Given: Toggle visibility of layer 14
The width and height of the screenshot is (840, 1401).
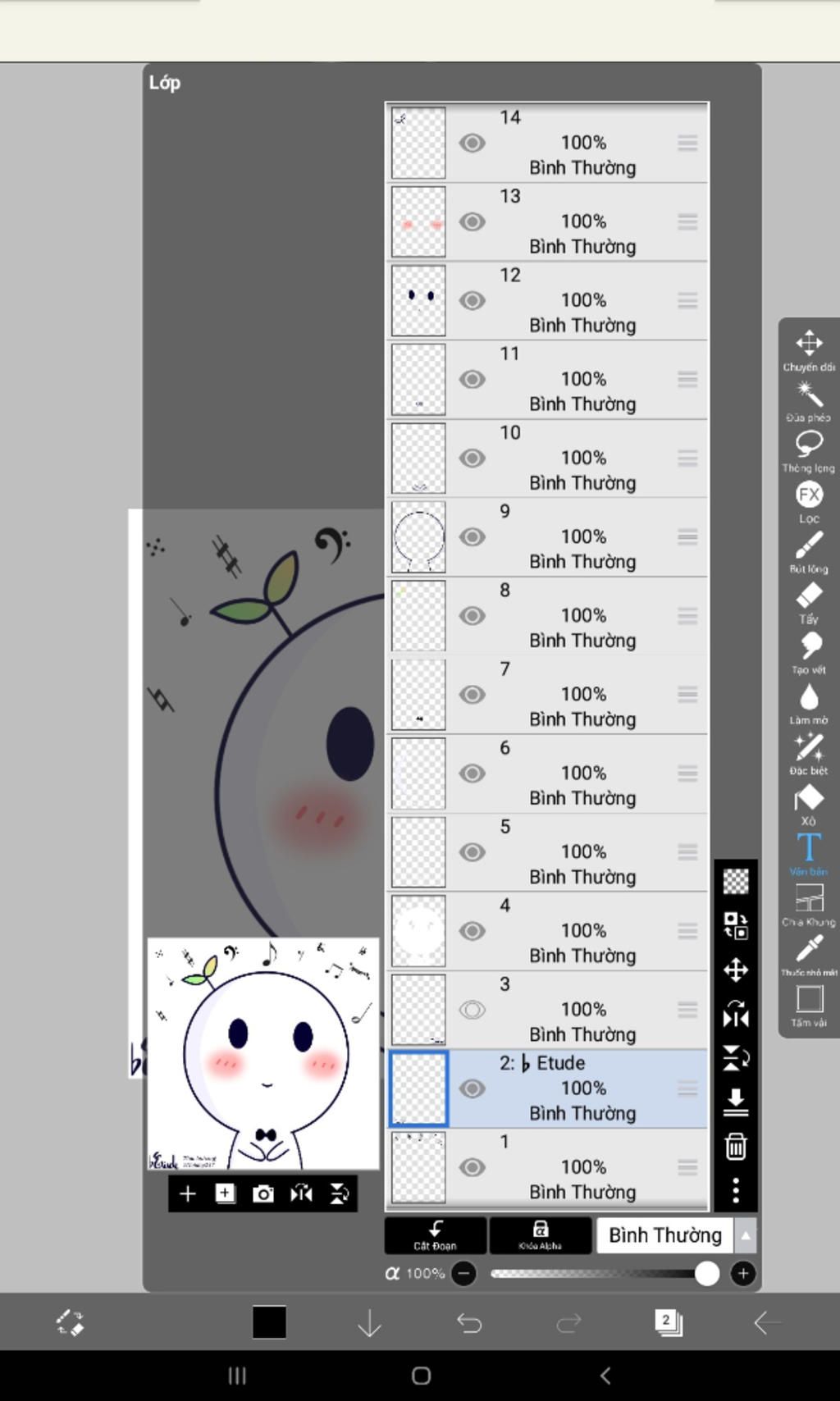Looking at the screenshot, I should [472, 144].
